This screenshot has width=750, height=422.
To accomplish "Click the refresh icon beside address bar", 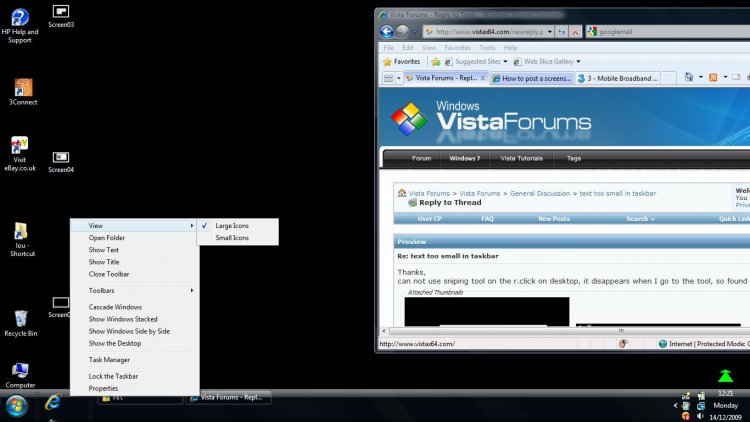I will [x=562, y=32].
